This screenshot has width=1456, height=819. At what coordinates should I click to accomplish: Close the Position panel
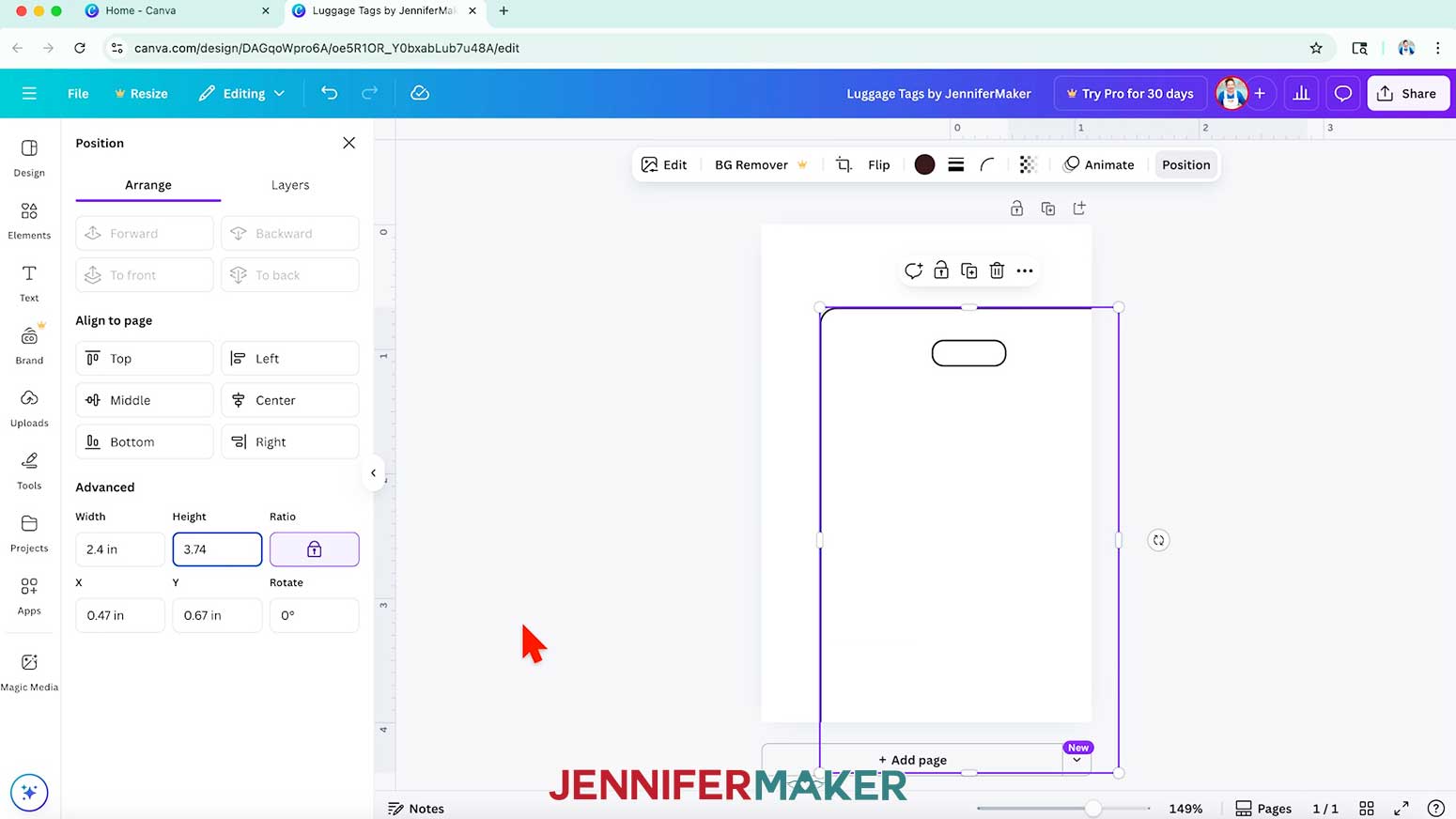349,143
